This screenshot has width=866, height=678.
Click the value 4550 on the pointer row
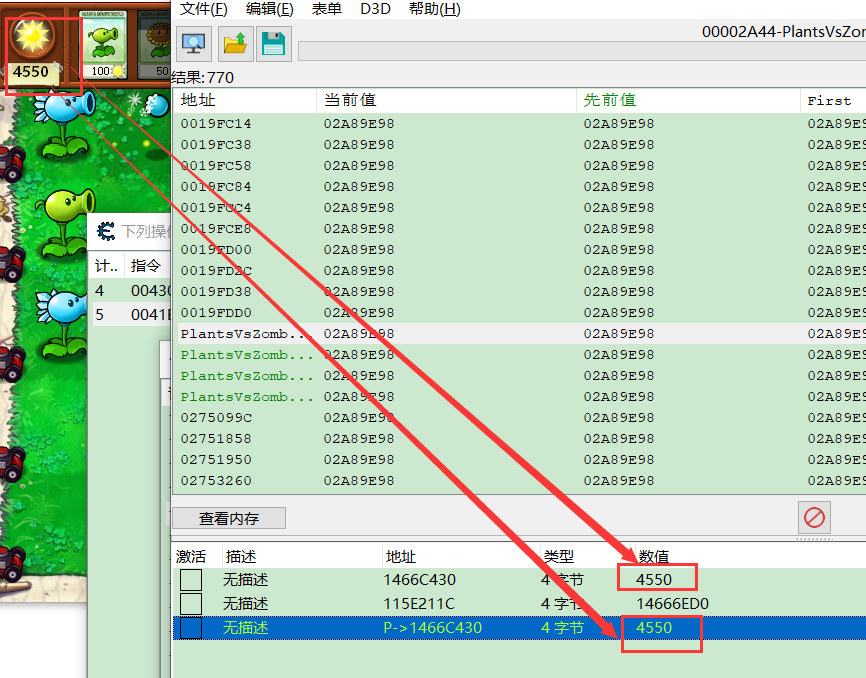point(654,628)
